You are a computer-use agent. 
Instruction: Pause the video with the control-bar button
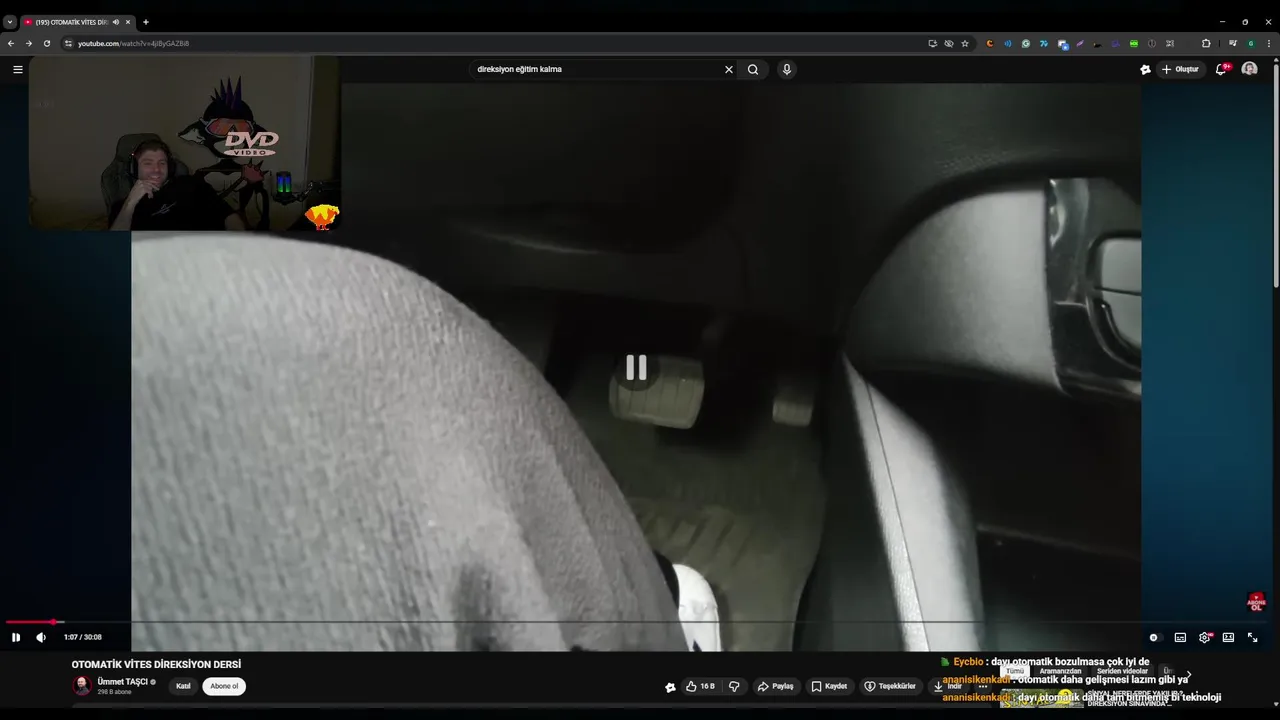16,637
